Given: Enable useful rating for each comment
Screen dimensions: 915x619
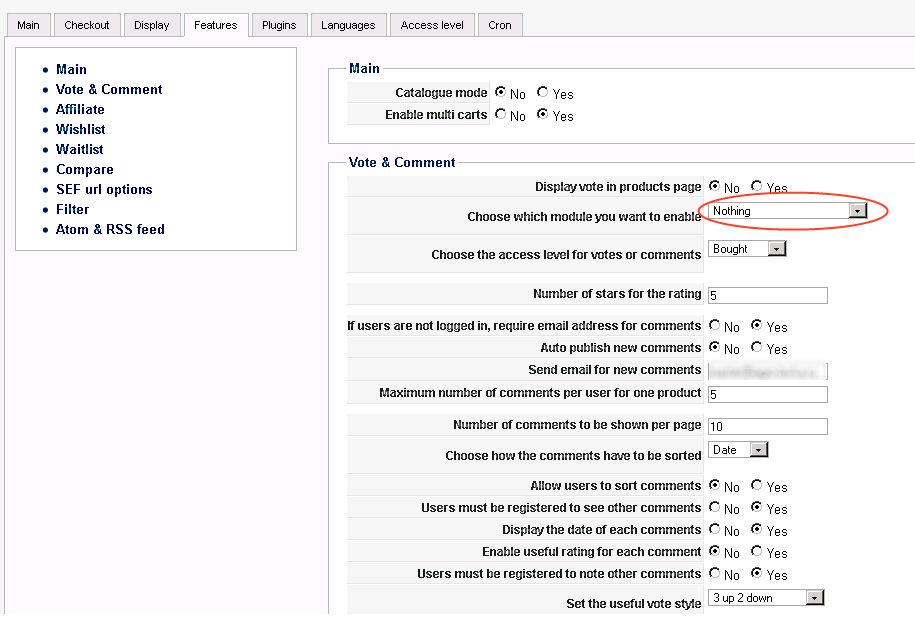Looking at the screenshot, I should [756, 552].
